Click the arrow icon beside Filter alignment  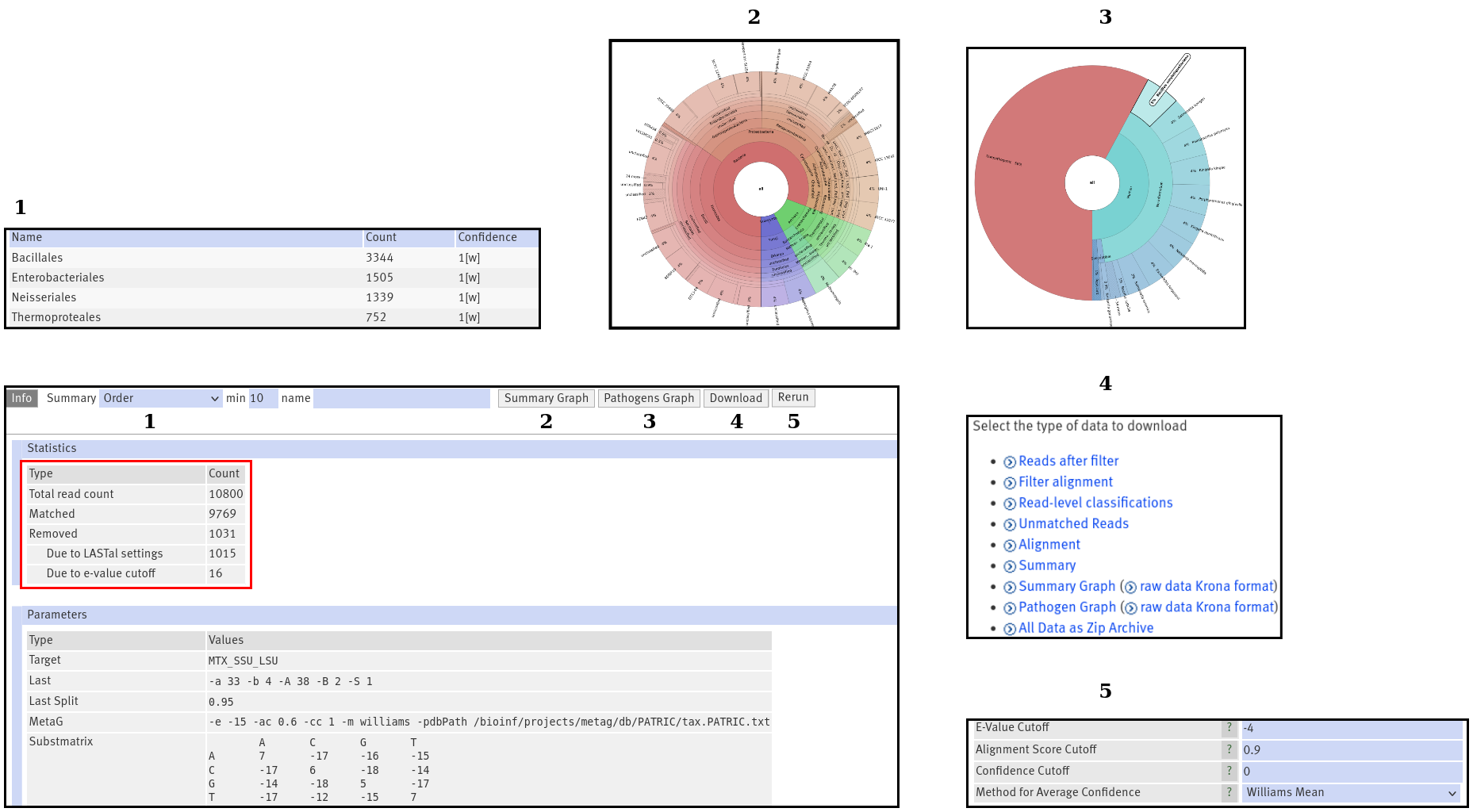pyautogui.click(x=1010, y=483)
